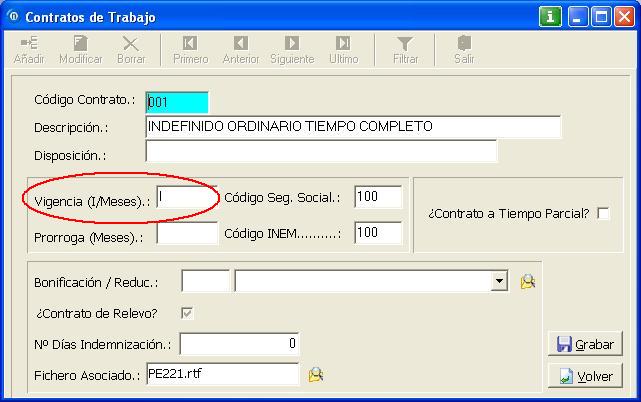The image size is (641, 402).
Task: Open the green info icon in title bar
Action: [x=550, y=17]
